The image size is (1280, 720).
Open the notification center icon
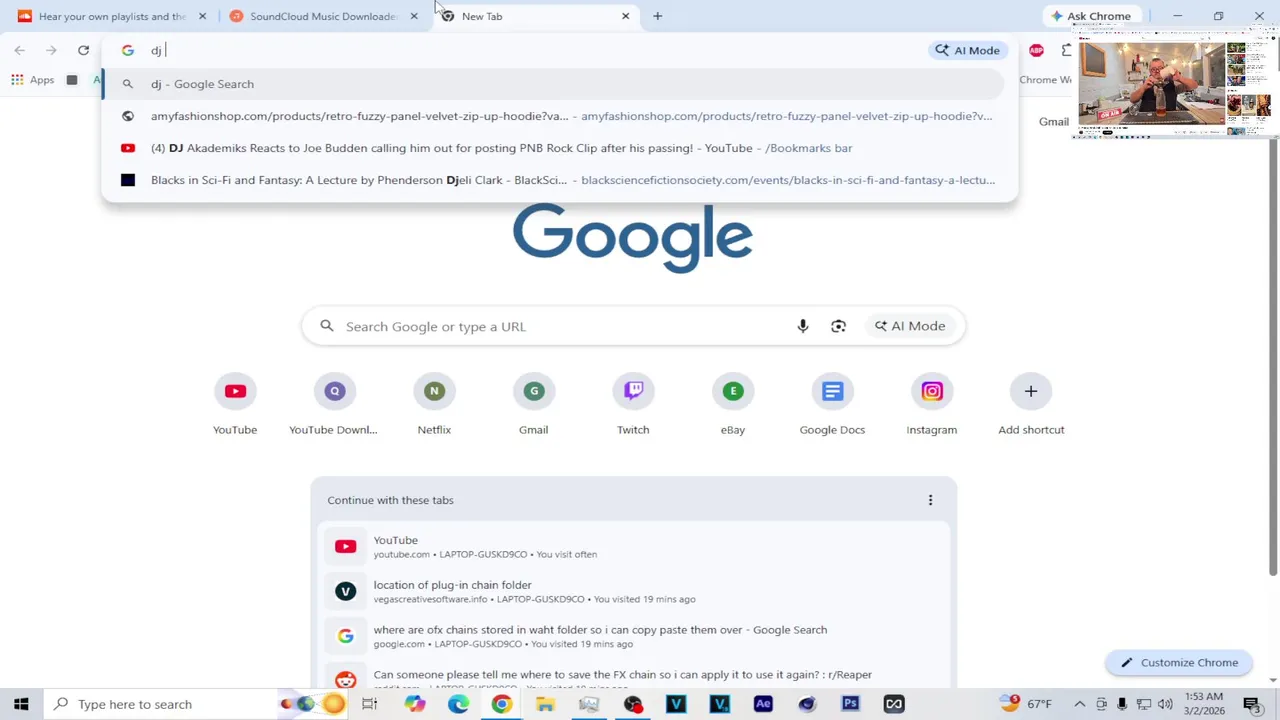pos(1253,704)
